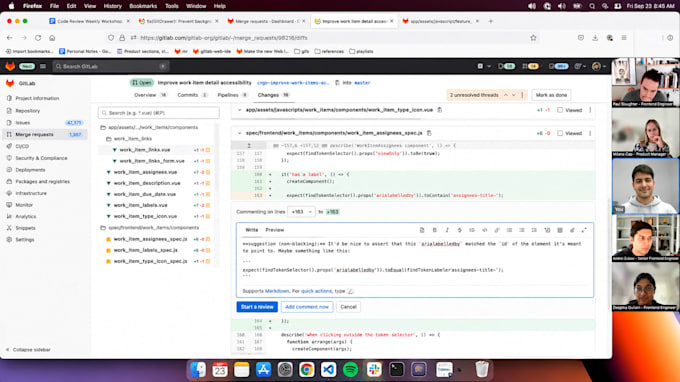The height and width of the screenshot is (382, 680).
Task: Open the History menu in macOS menu bar
Action: (x=113, y=6)
